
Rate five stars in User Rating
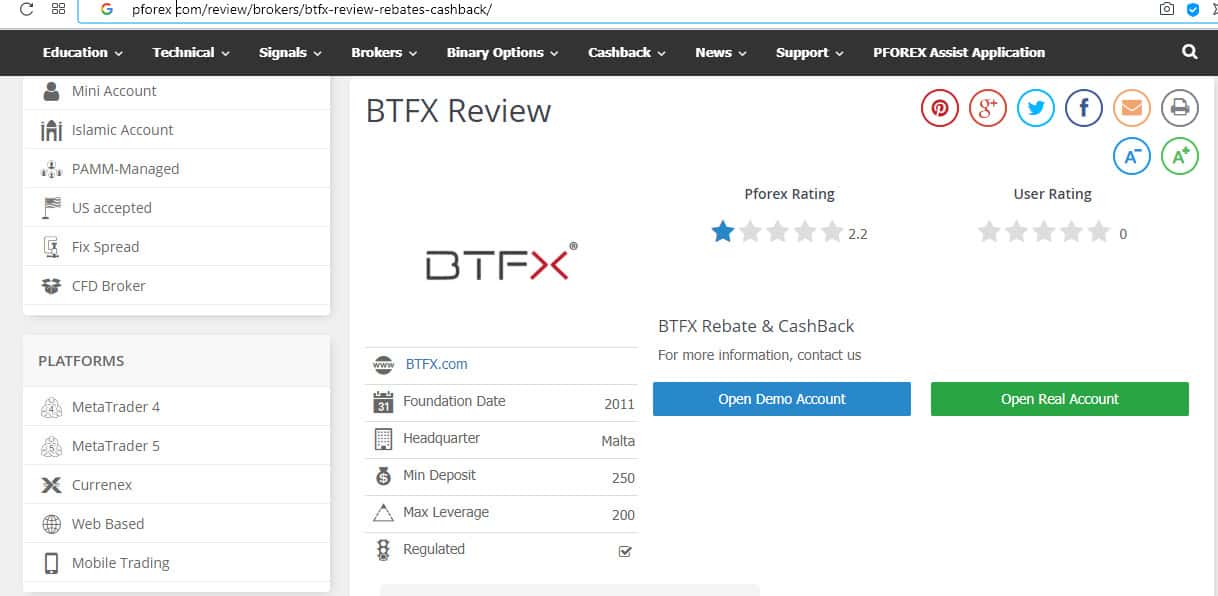[1099, 233]
